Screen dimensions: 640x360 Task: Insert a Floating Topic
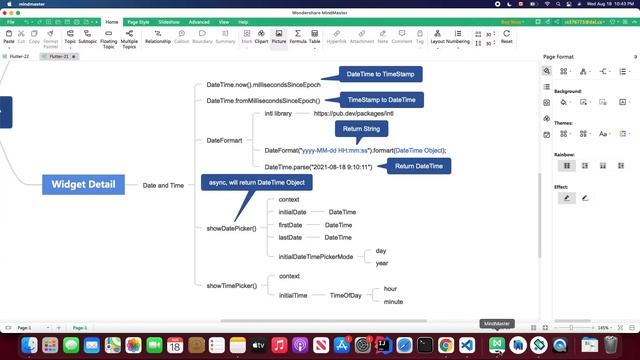[109, 39]
